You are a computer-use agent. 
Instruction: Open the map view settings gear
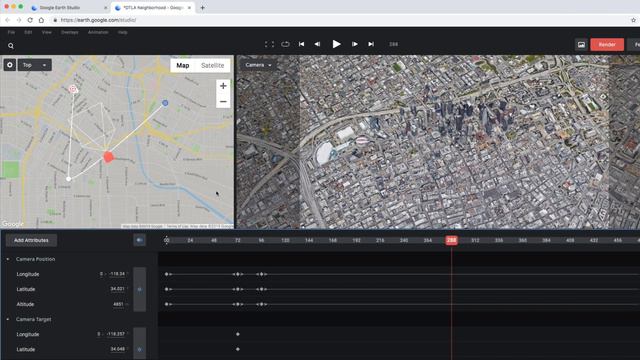click(10, 65)
